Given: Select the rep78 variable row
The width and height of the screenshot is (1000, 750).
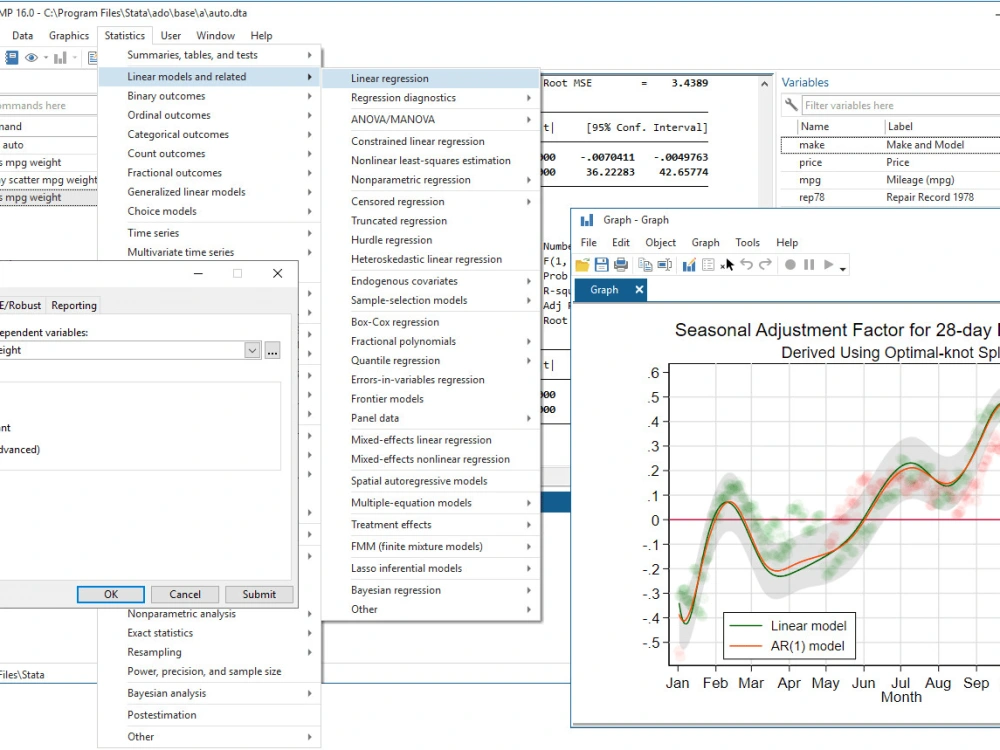Looking at the screenshot, I should pos(890,198).
